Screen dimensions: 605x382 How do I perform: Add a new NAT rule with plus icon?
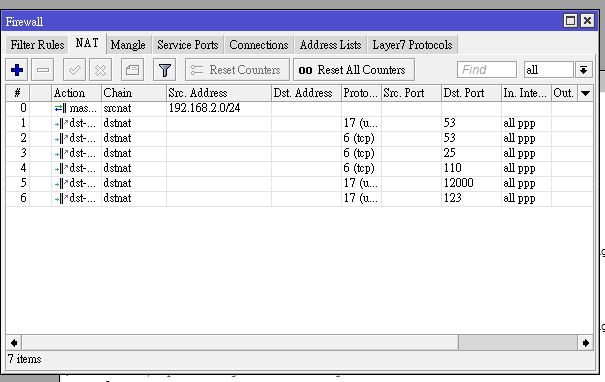[x=17, y=70]
